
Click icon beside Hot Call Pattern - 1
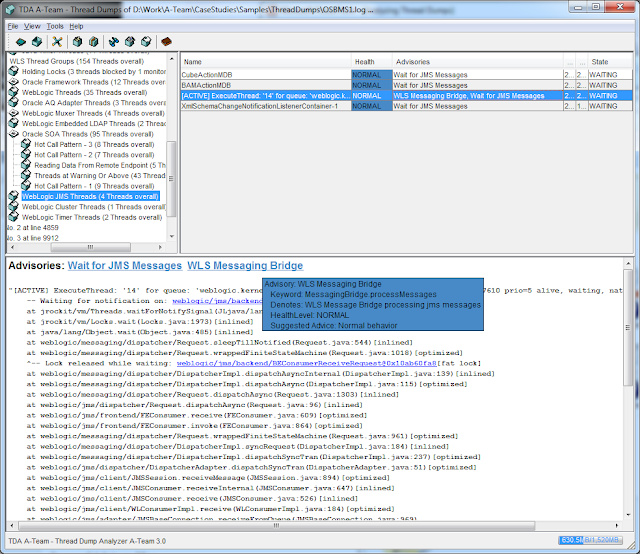pyautogui.click(x=26, y=186)
